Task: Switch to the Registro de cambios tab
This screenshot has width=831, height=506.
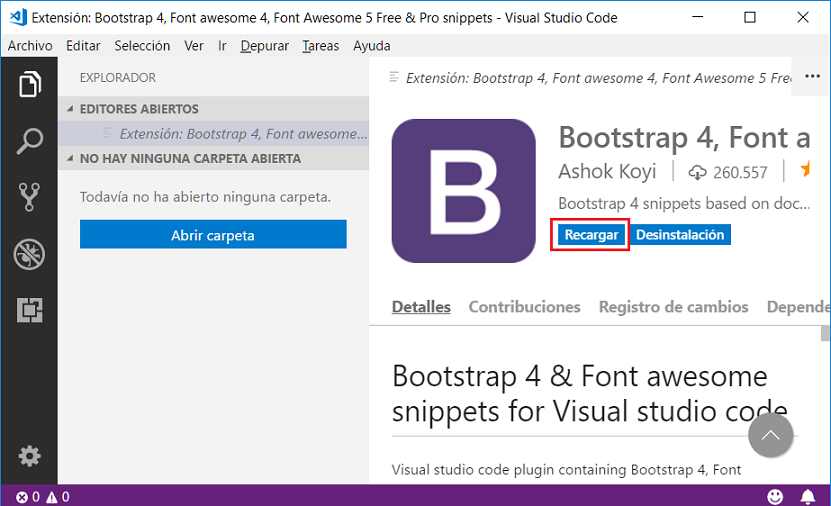Action: point(673,307)
